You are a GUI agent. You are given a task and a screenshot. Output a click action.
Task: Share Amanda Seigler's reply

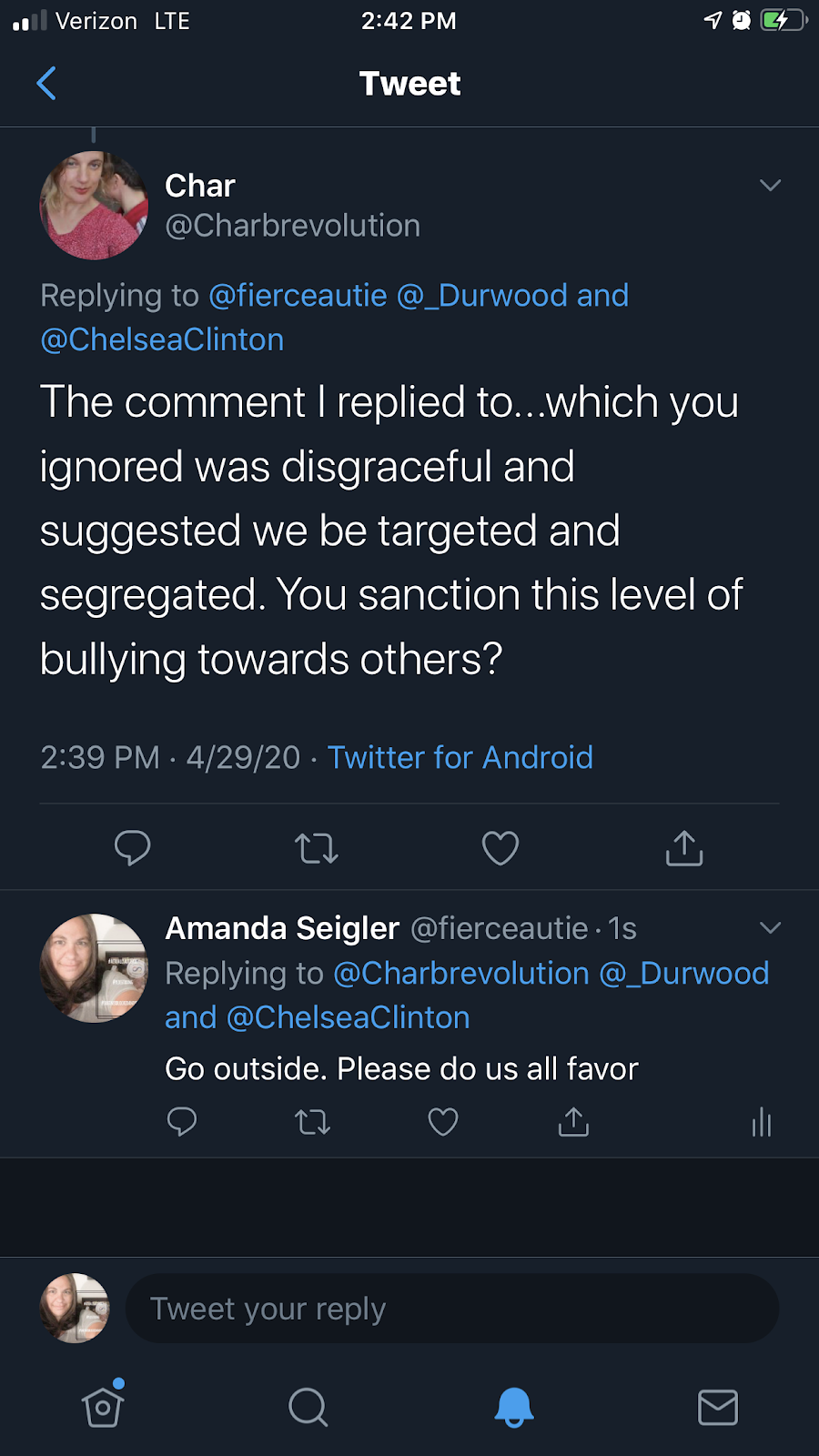[x=573, y=1122]
